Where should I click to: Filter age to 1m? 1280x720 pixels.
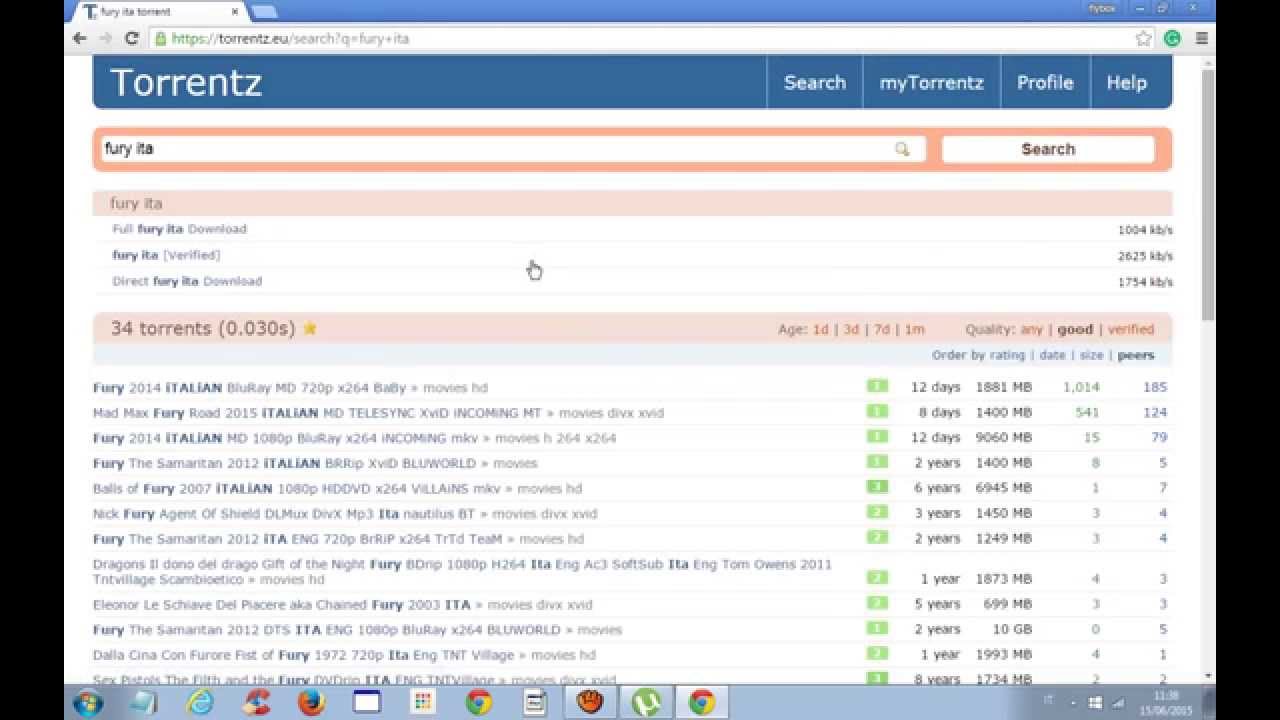tap(914, 329)
